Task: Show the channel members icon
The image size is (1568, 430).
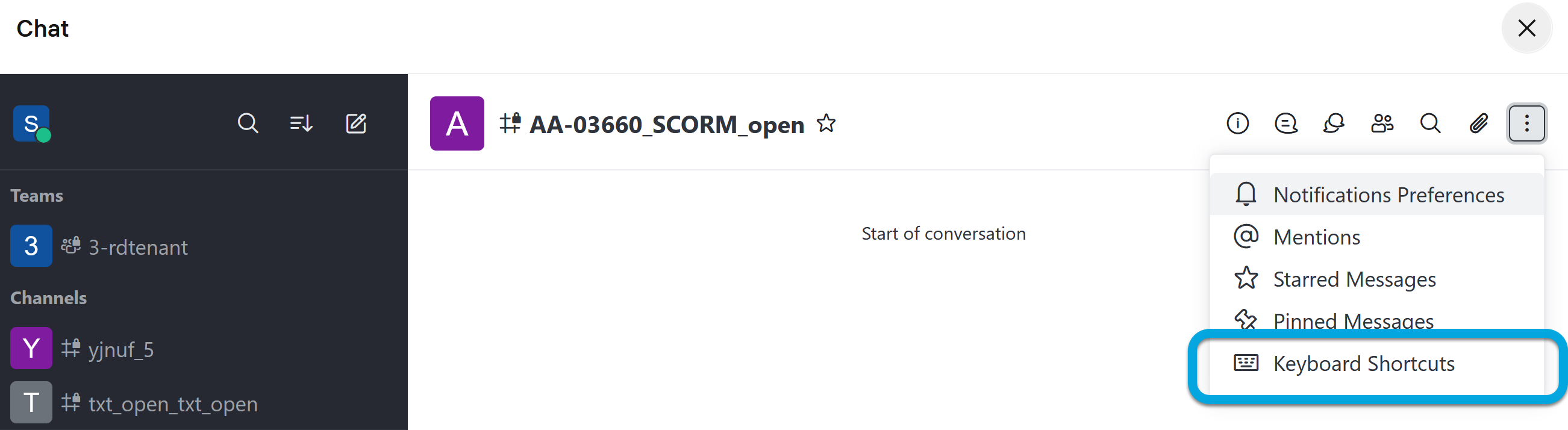Action: point(1382,123)
